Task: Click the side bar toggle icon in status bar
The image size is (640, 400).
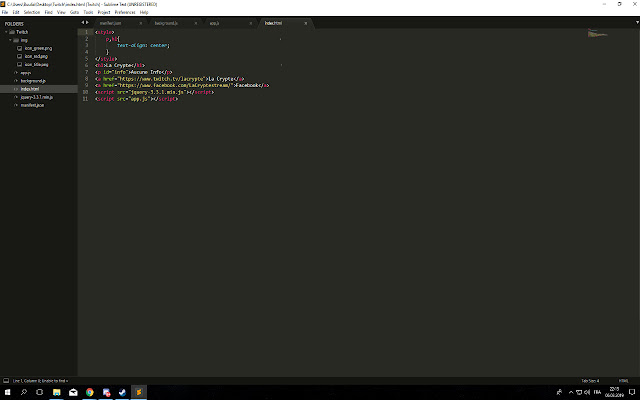Action: (4, 381)
